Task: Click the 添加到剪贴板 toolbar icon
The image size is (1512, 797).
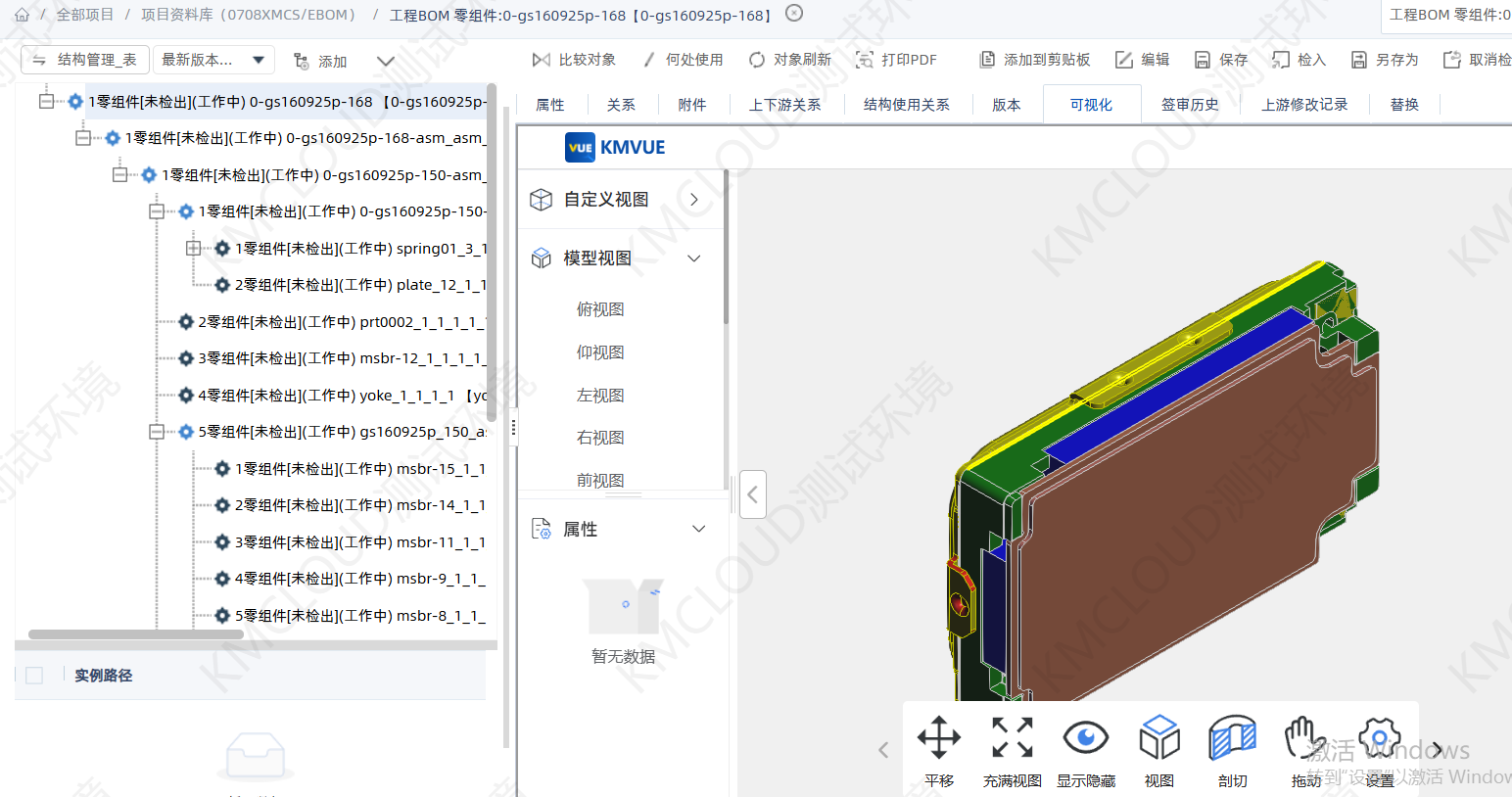Action: [988, 59]
